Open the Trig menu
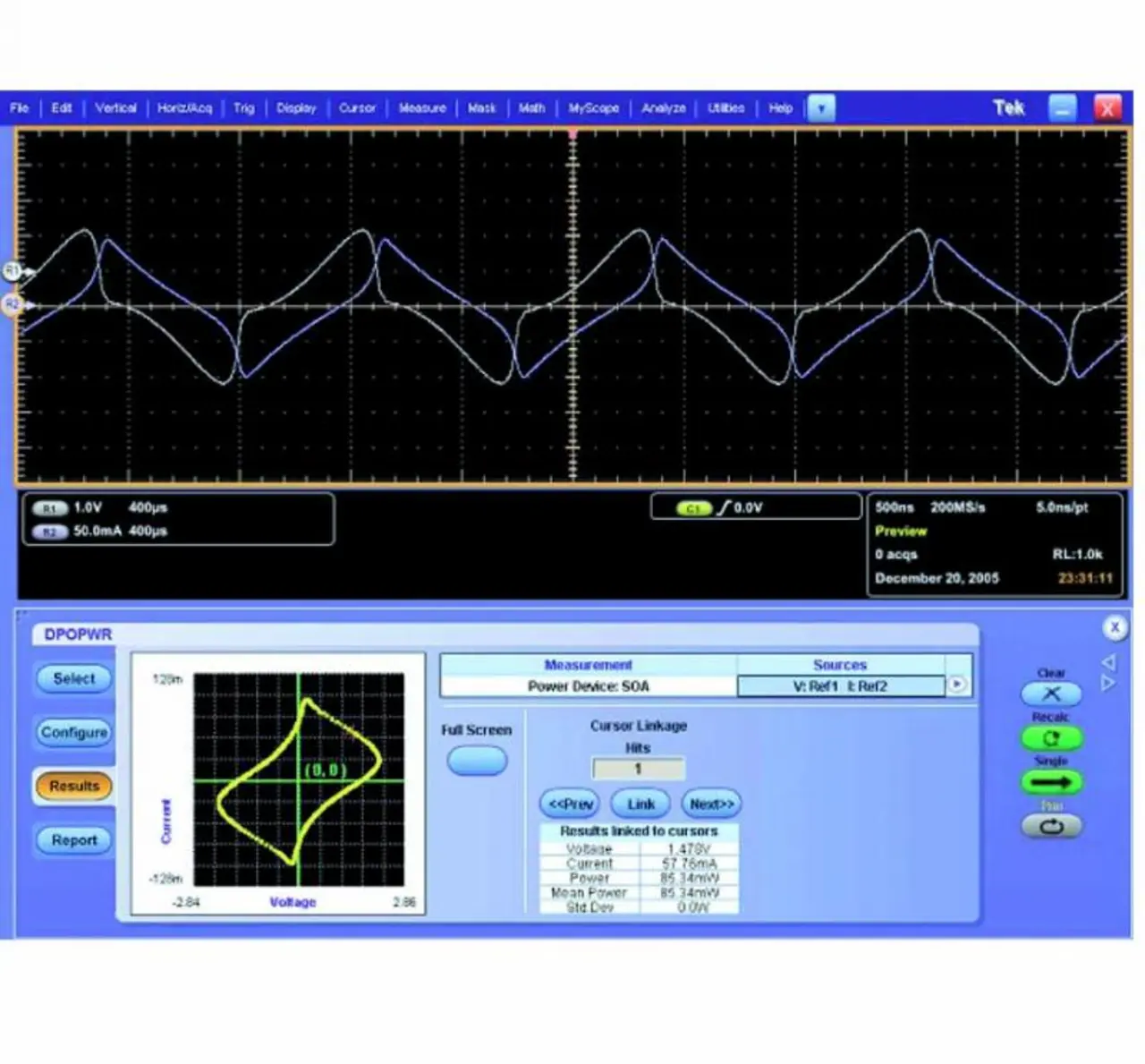The width and height of the screenshot is (1145, 1064). point(244,108)
